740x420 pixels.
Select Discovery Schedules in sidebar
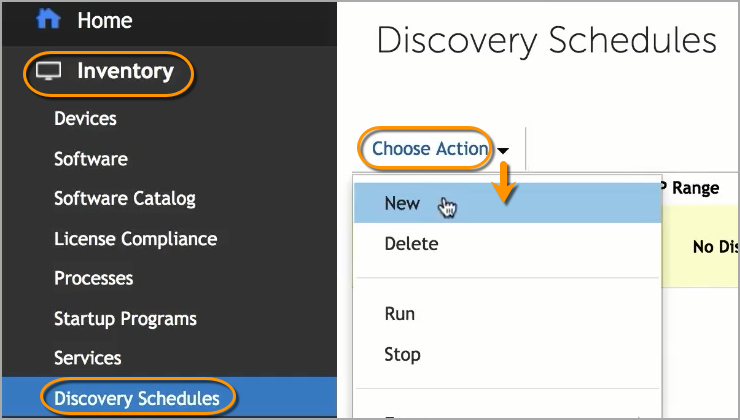pyautogui.click(x=136, y=398)
